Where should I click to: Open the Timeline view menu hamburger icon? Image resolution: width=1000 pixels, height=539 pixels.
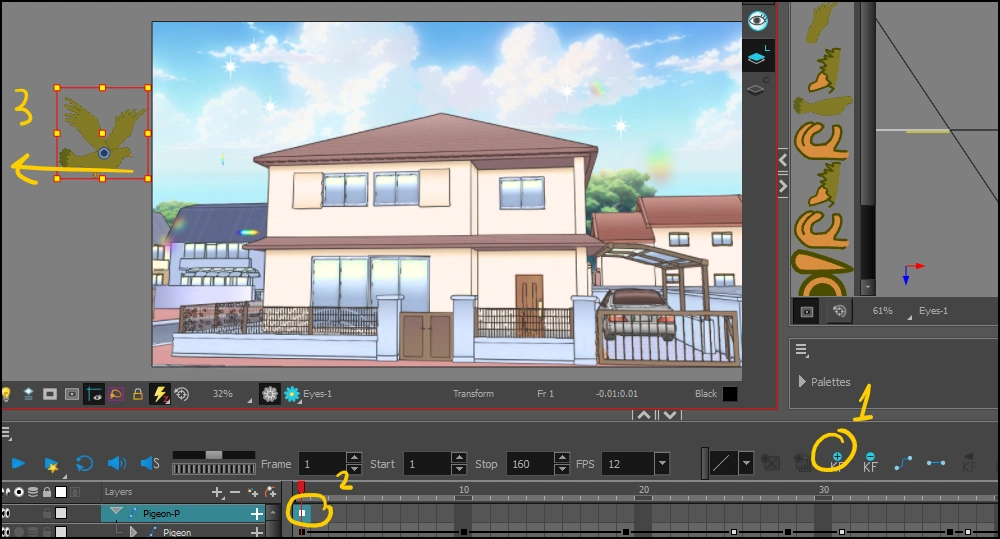point(7,434)
